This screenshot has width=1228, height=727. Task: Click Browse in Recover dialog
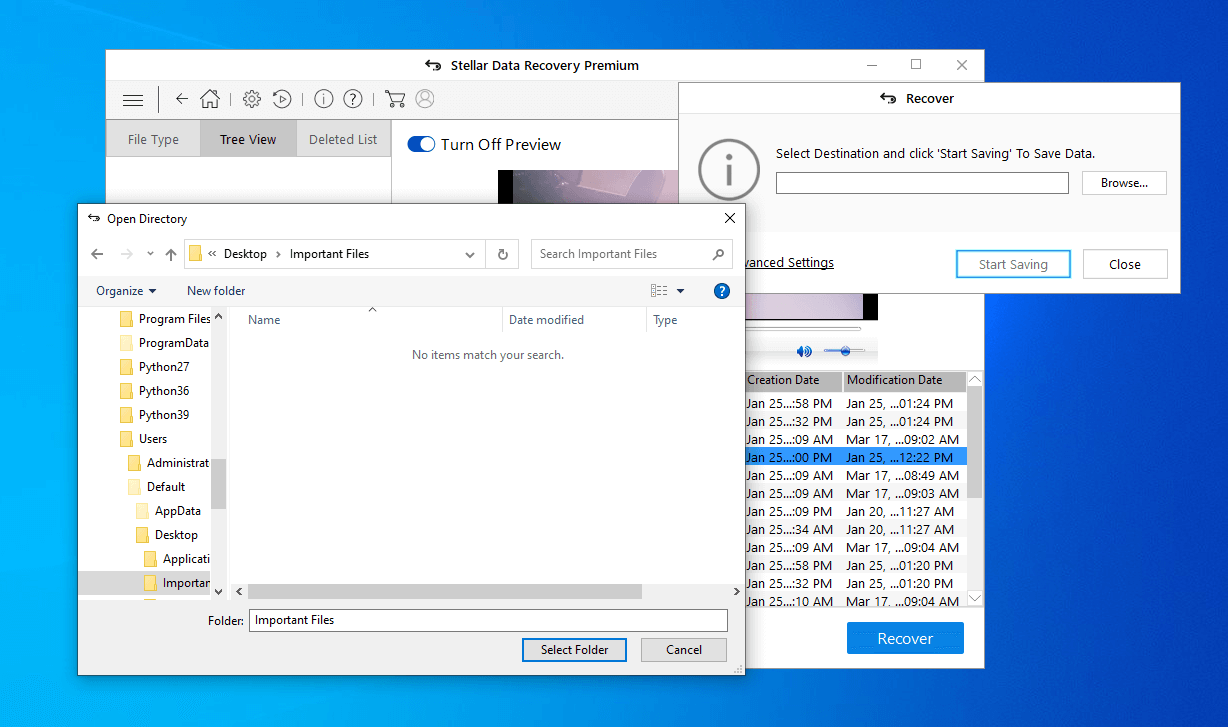click(x=1124, y=183)
